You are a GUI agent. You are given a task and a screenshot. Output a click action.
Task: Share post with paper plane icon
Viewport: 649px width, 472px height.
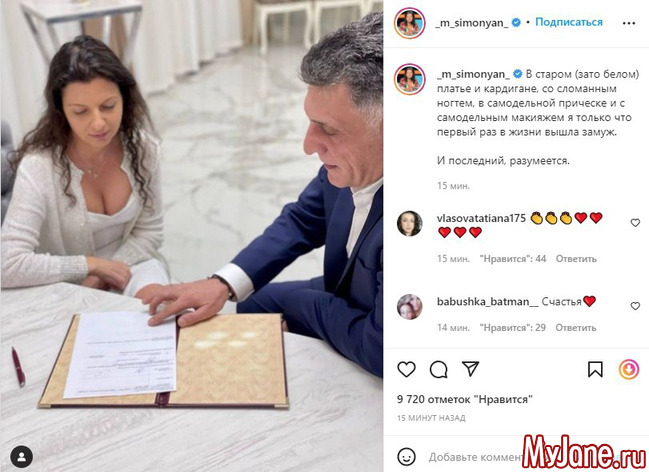(471, 368)
